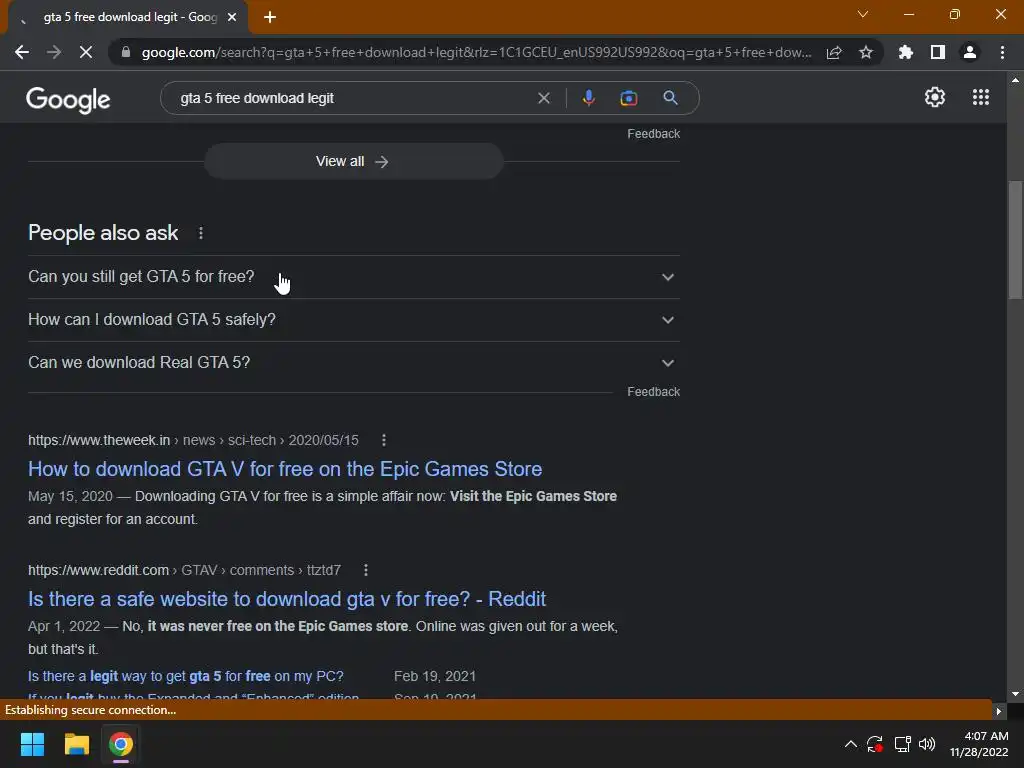This screenshot has height=768, width=1024.
Task: Click the browser forward arrow
Action: (x=54, y=52)
